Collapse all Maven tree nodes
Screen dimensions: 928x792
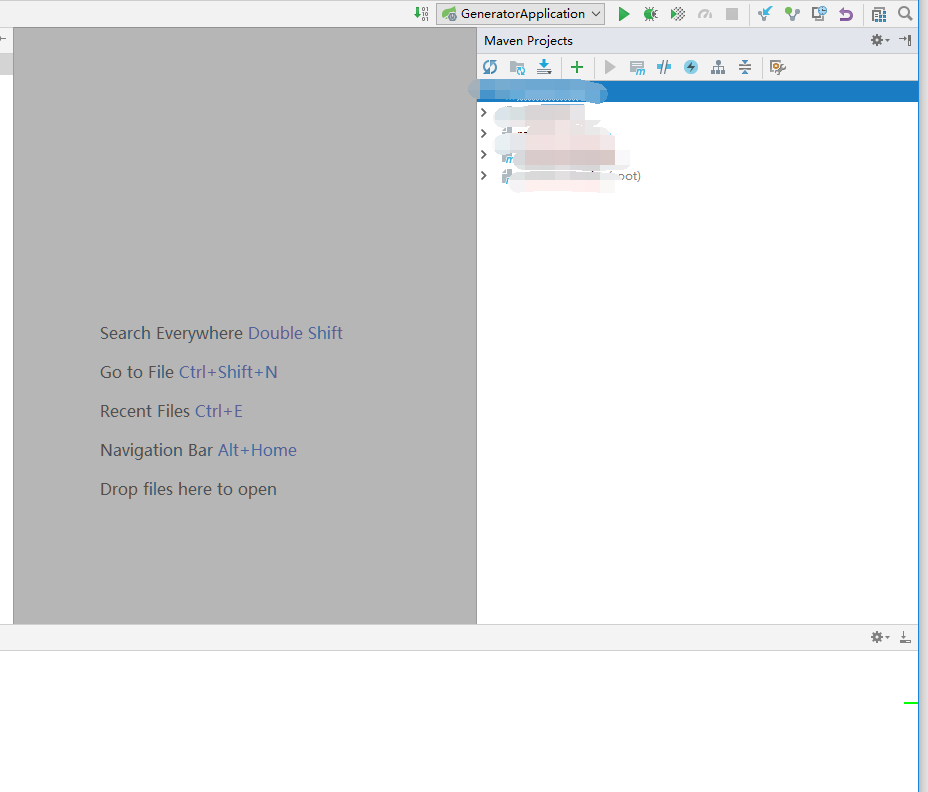point(745,67)
